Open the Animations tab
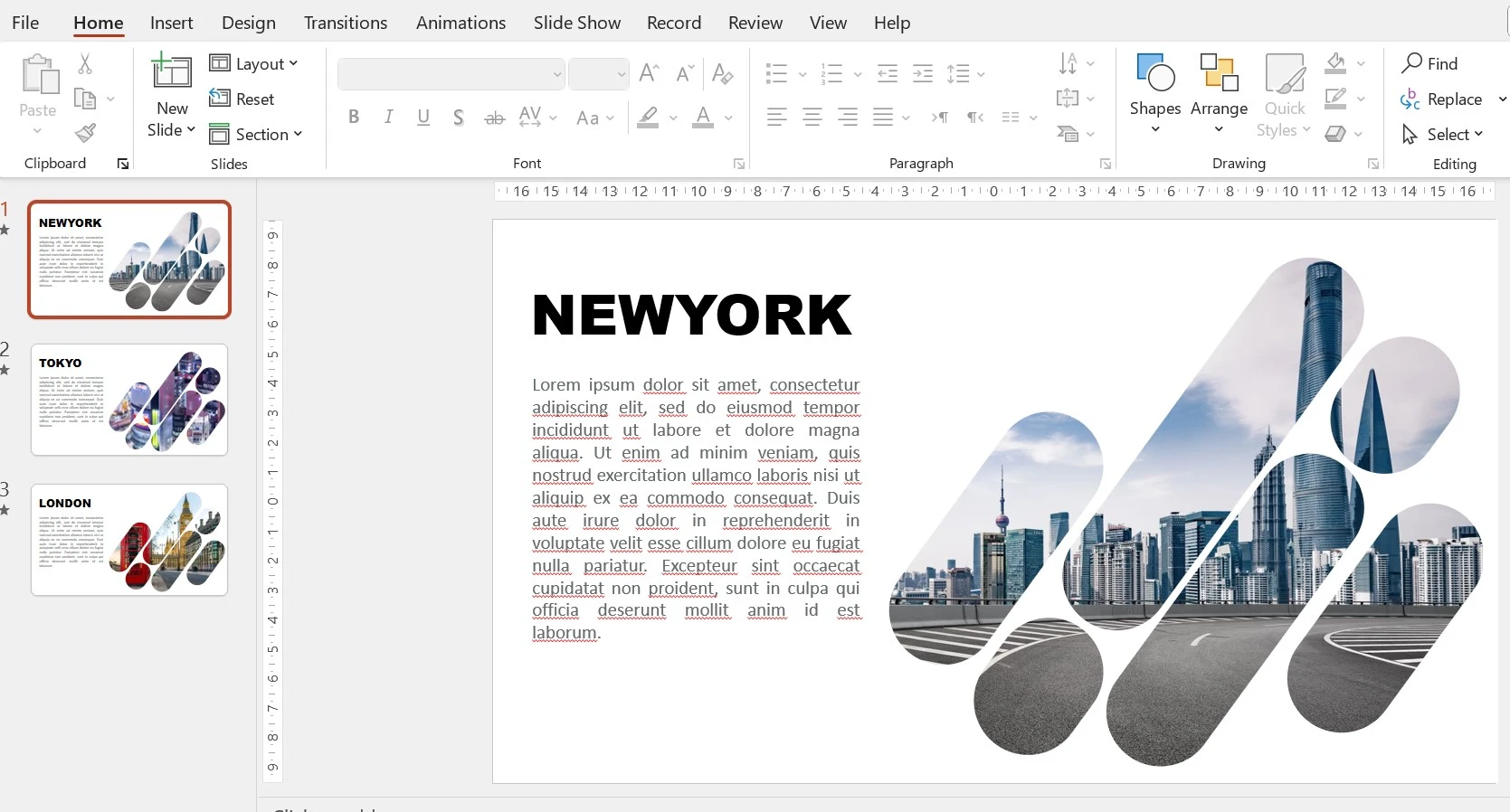Screen dimensions: 1510x812 [461, 23]
